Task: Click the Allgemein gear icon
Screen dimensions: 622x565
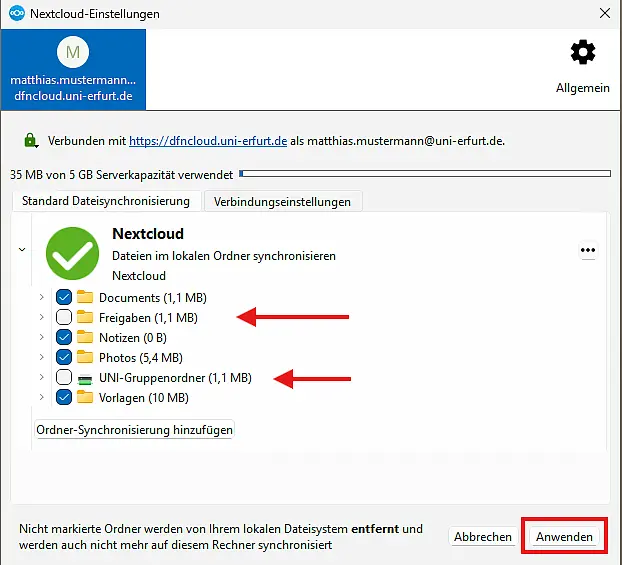Action: click(x=582, y=54)
